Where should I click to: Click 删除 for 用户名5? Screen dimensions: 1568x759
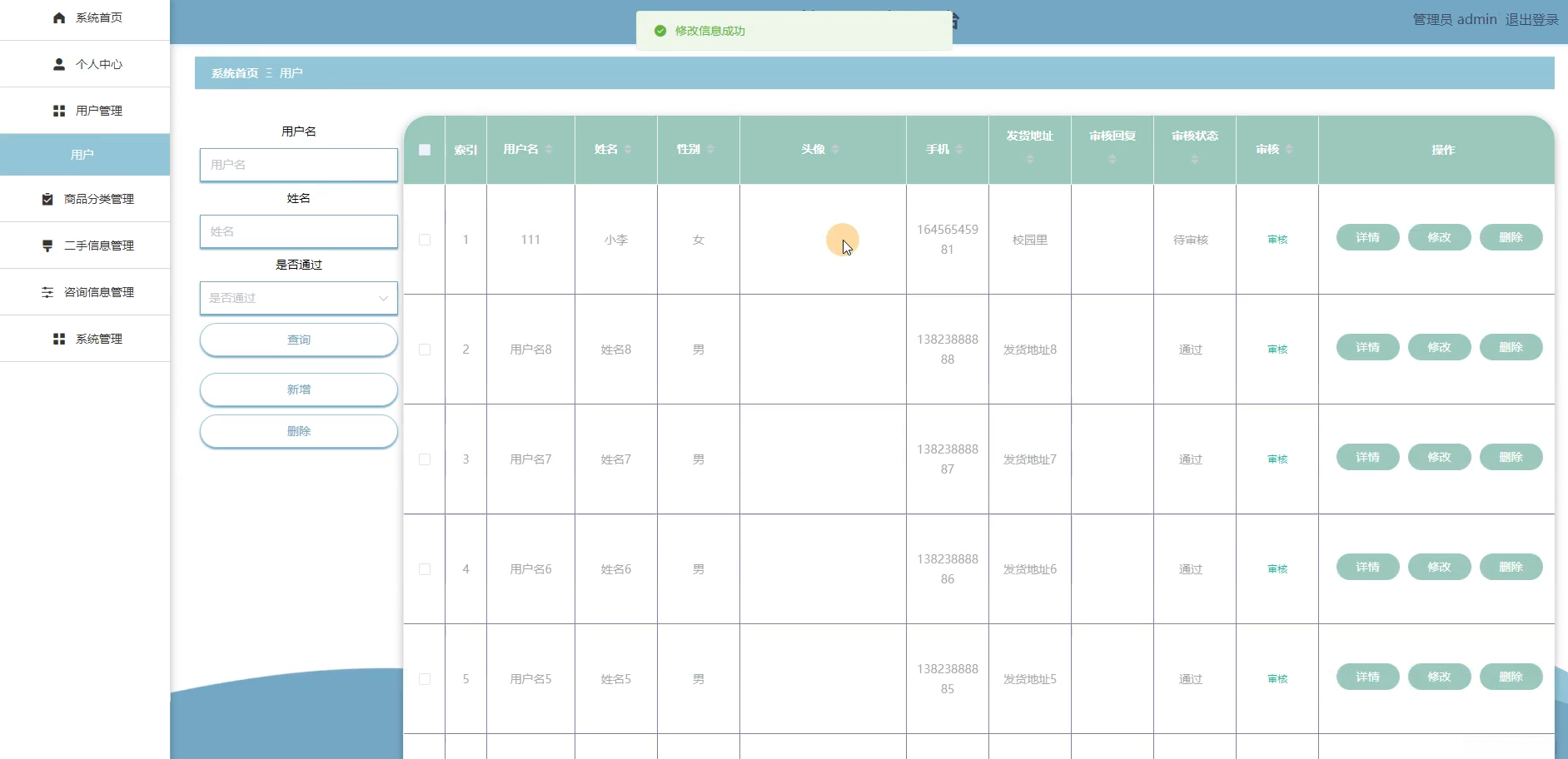click(x=1511, y=677)
